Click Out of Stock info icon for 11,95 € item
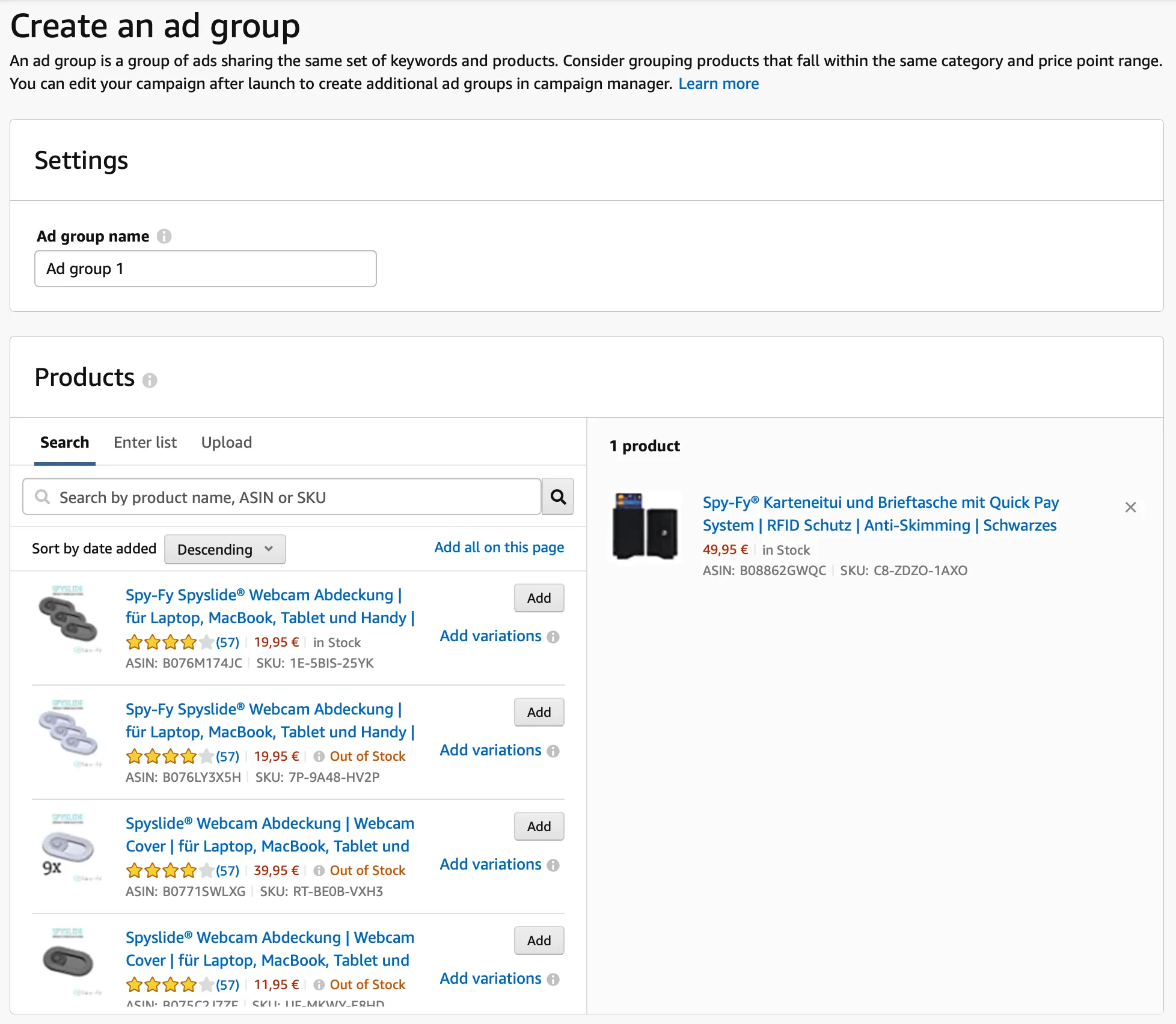This screenshot has height=1024, width=1176. pos(319,985)
